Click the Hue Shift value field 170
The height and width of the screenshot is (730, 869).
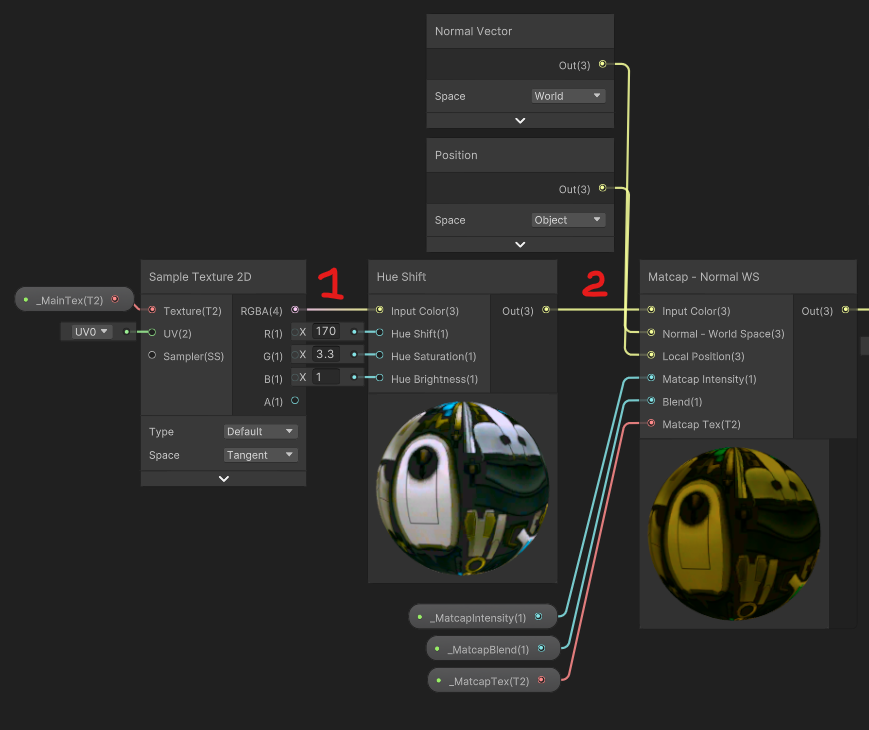pyautogui.click(x=326, y=331)
